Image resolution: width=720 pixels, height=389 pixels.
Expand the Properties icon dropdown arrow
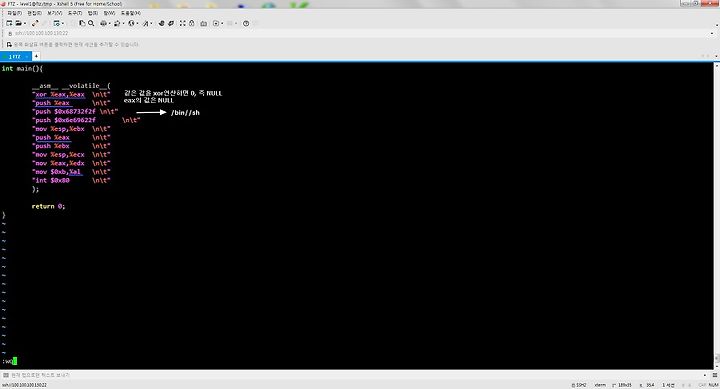[62, 23]
